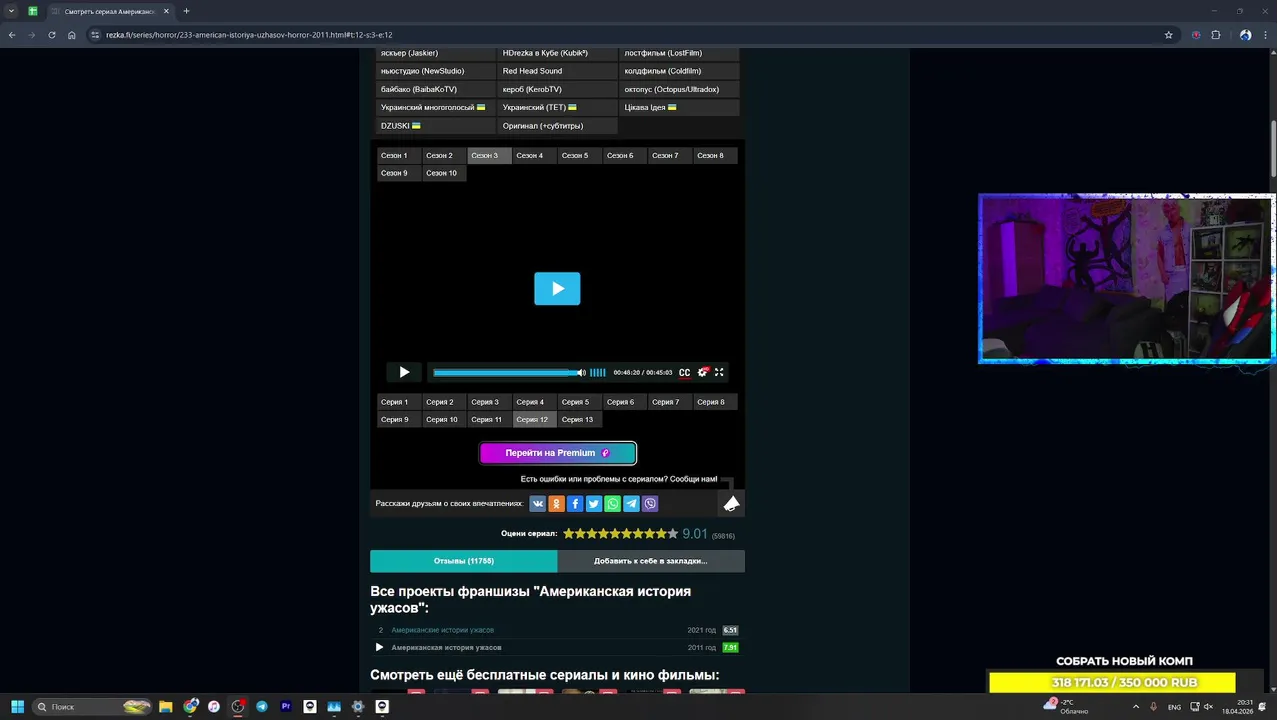This screenshot has height=720, width=1277.
Task: Select Сезон 8 tab
Action: [714, 155]
